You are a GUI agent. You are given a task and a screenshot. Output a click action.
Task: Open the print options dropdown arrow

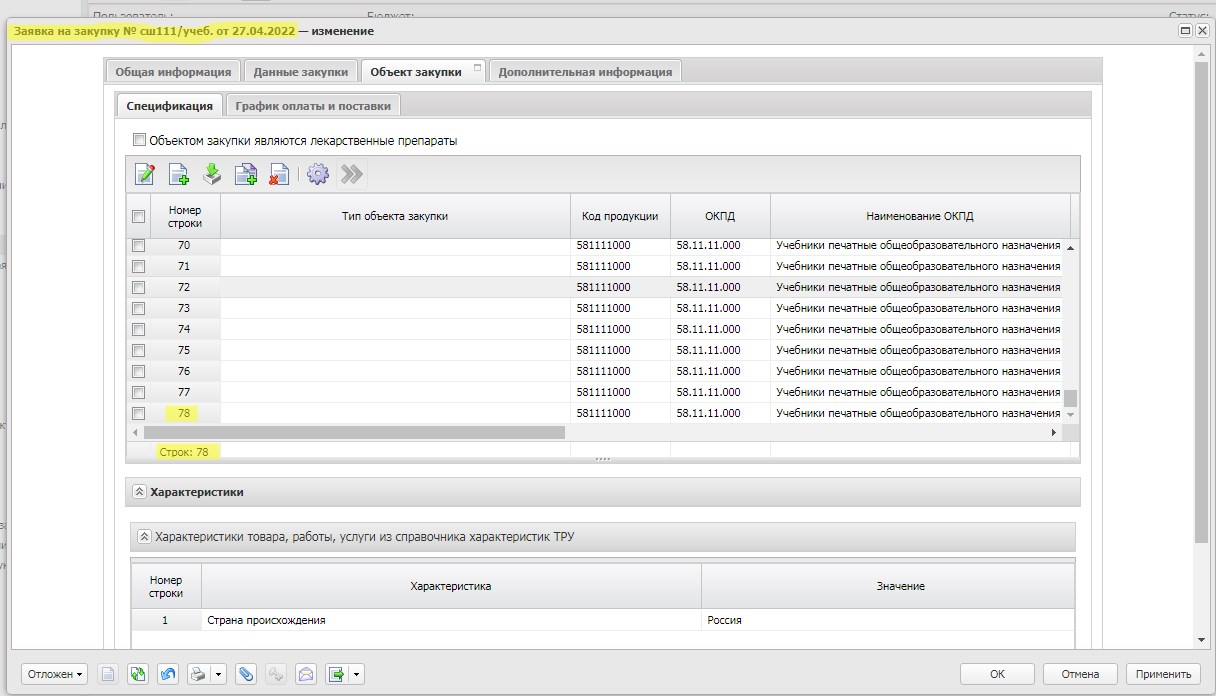[x=218, y=674]
